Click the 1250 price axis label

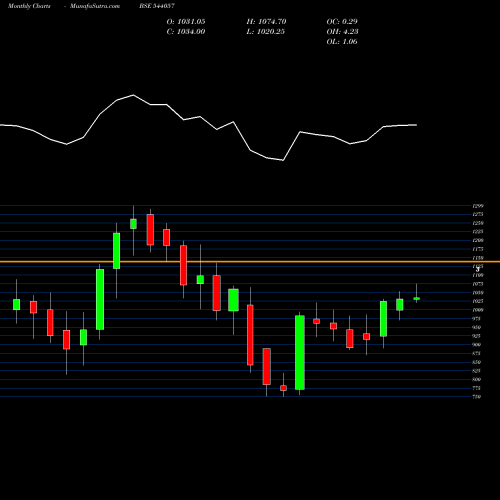[478, 223]
